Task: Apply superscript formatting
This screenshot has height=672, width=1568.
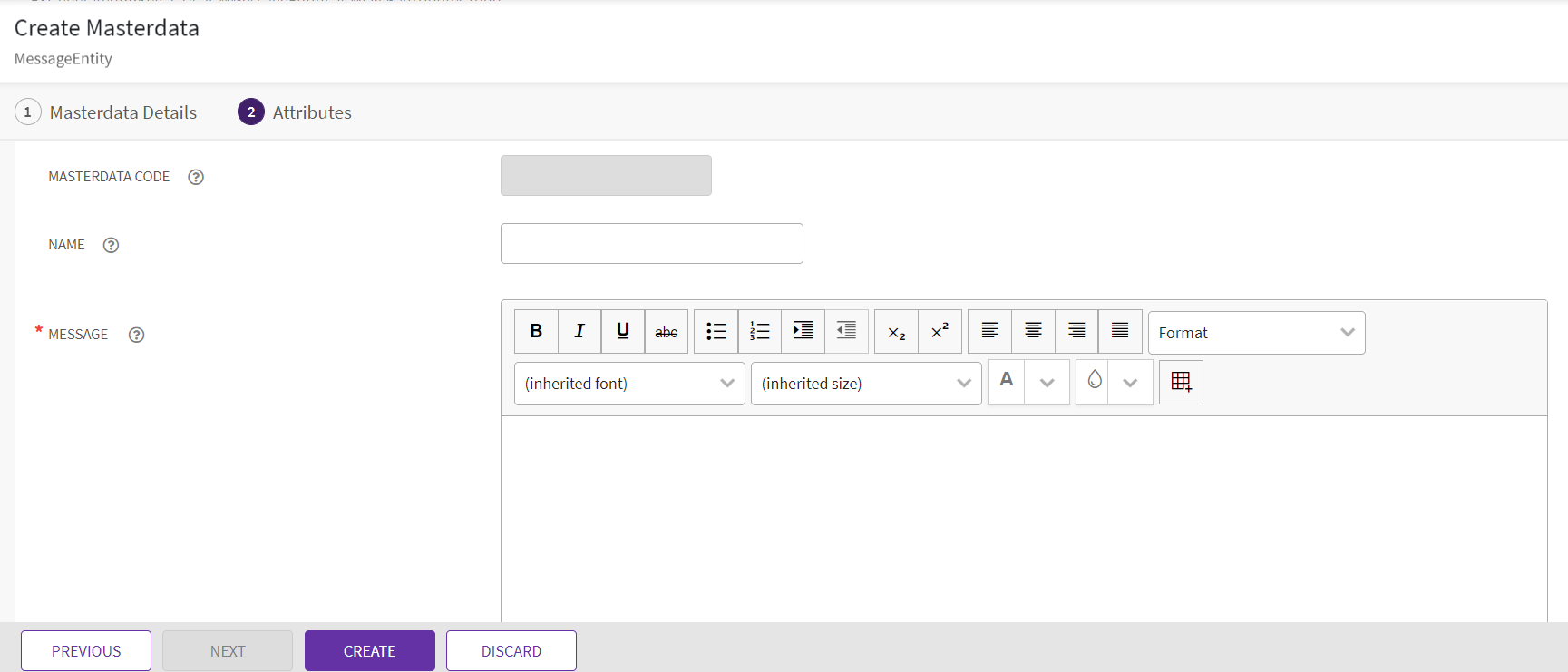Action: (x=940, y=332)
